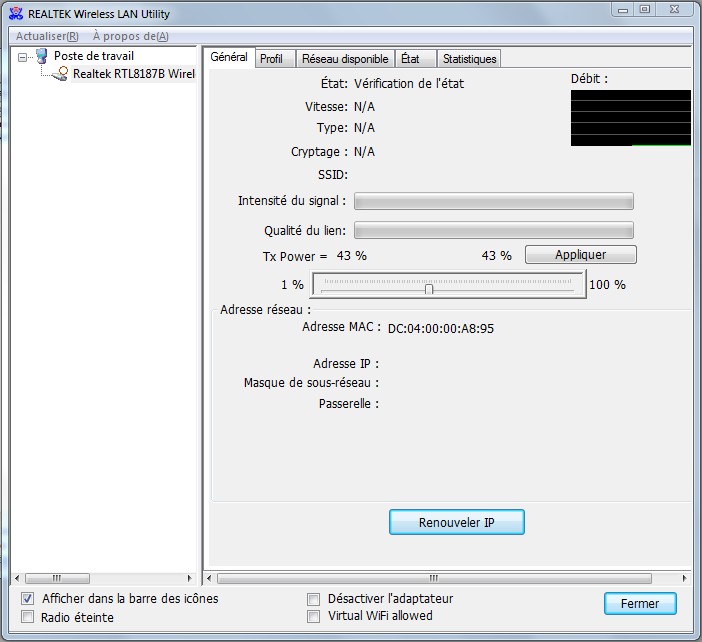702x642 pixels.
Task: Collapse the Poste de travail tree node
Action: point(22,57)
